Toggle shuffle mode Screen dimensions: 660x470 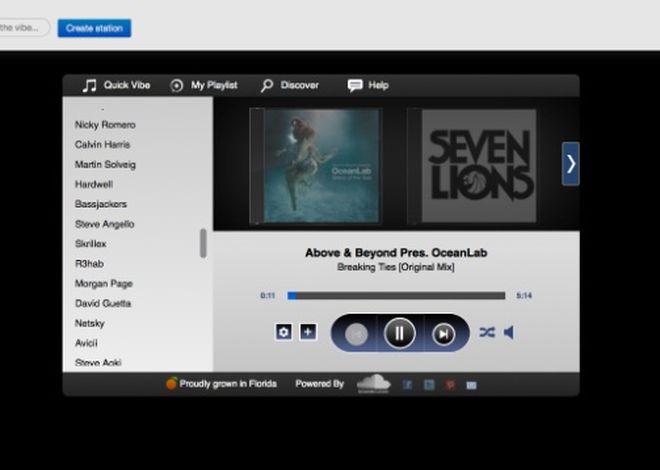coord(487,332)
